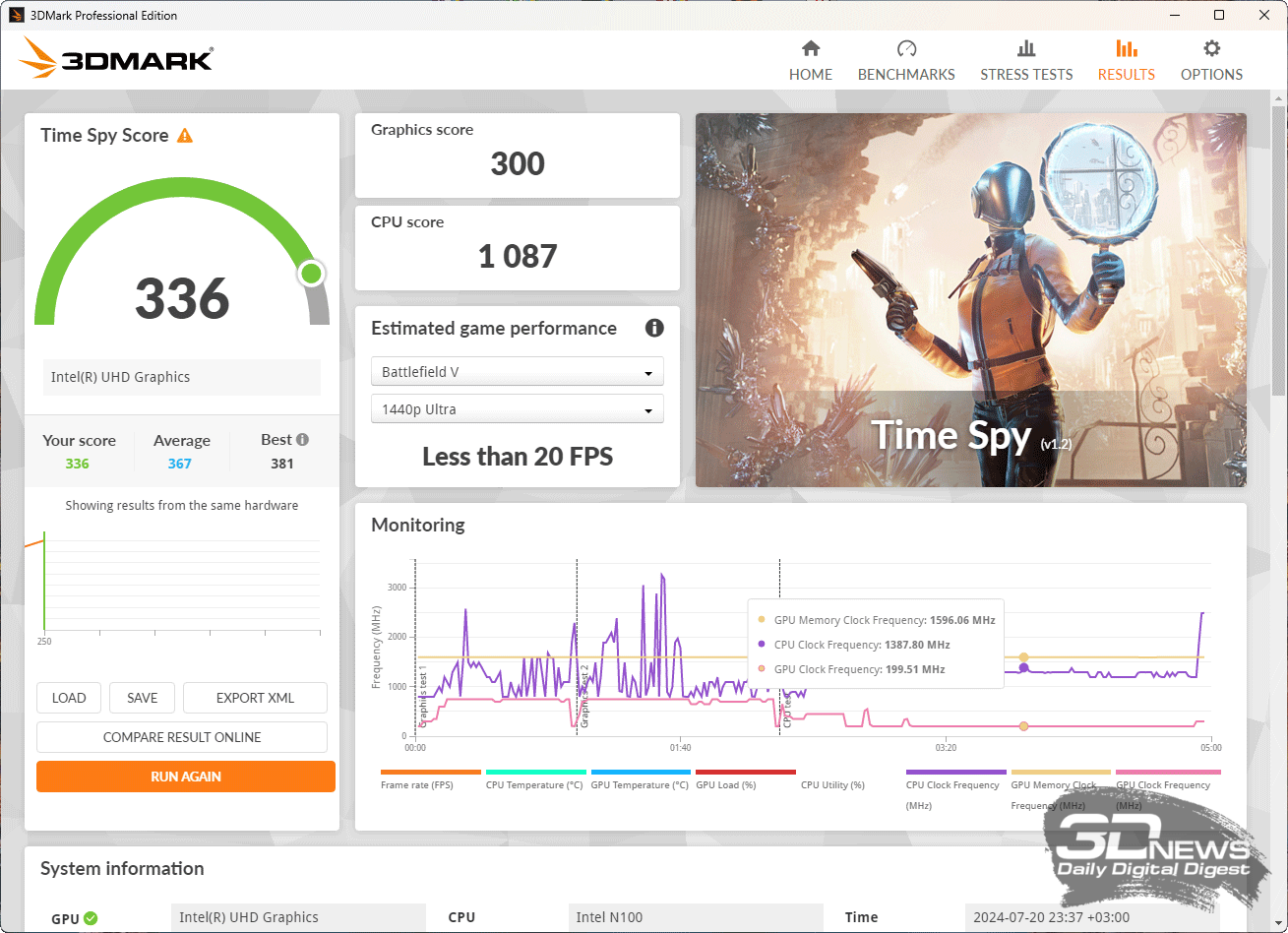Click the Intel N100 CPU field
The height and width of the screenshot is (933, 1288).
696,917
